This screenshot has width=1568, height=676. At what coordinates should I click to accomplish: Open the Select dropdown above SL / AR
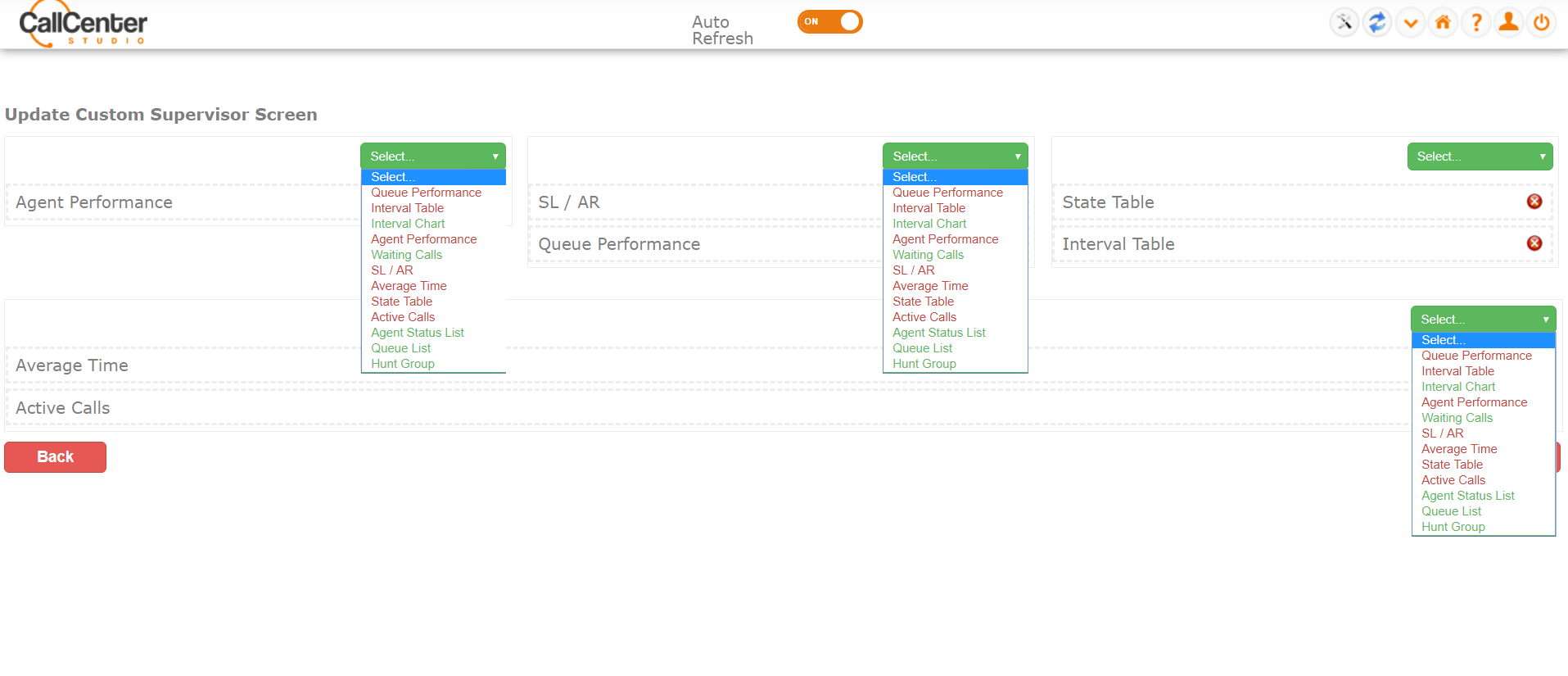pos(955,157)
